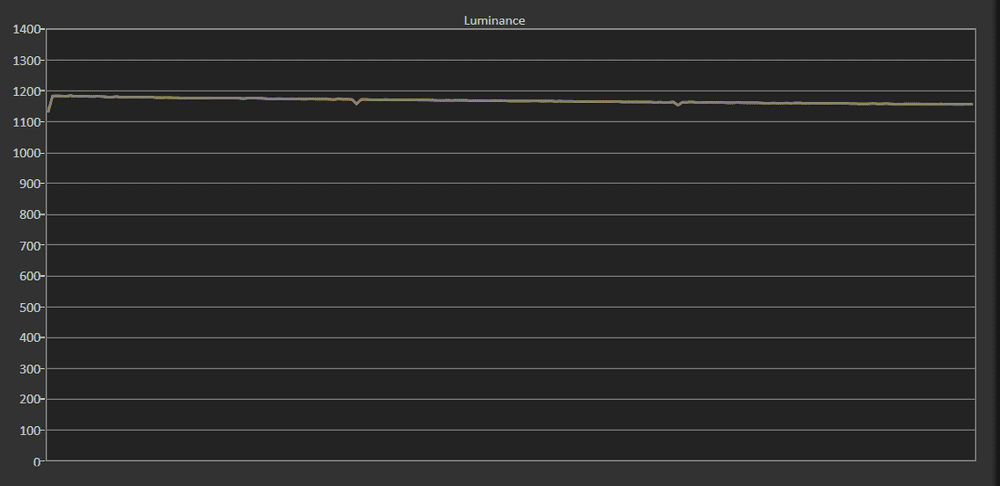The height and width of the screenshot is (486, 1000).
Task: Click the 700 y-axis label
Action: (27, 246)
